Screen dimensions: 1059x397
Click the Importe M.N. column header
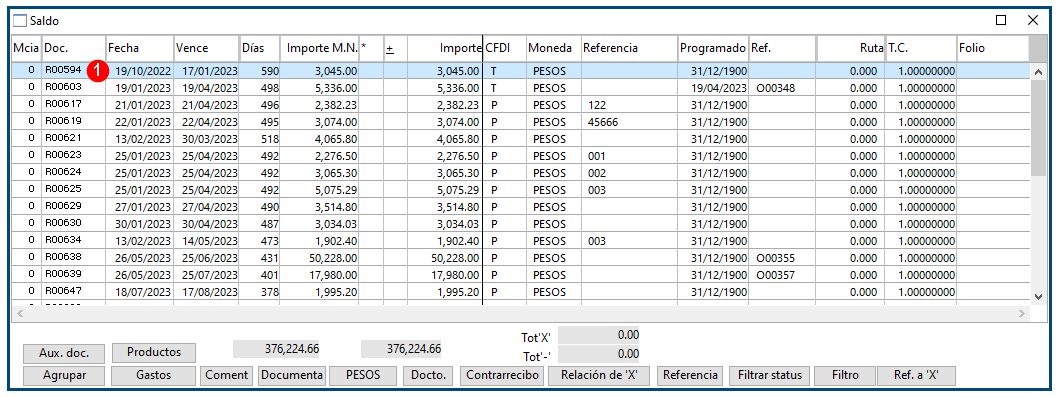click(x=319, y=48)
